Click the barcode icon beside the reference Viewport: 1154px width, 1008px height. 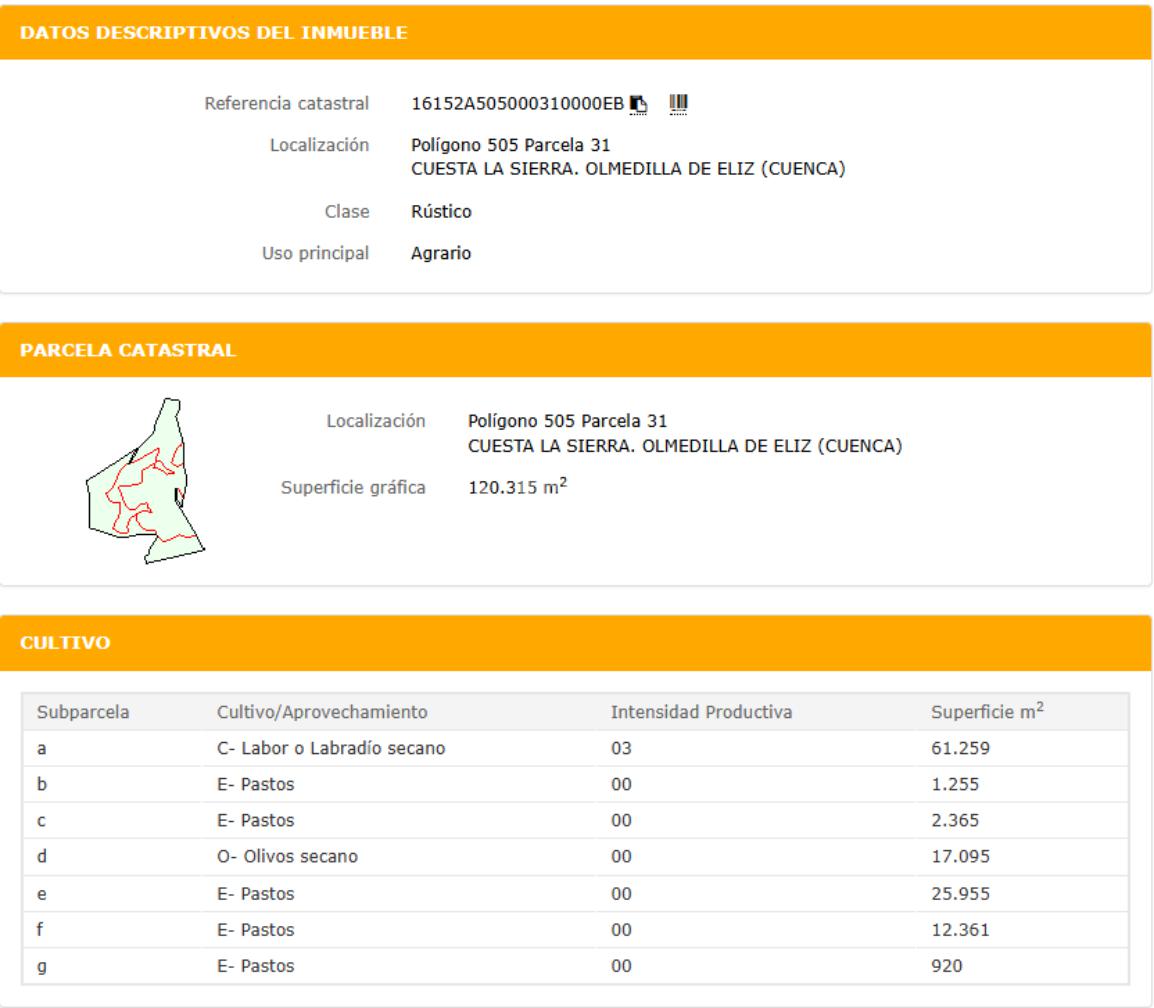click(x=679, y=102)
